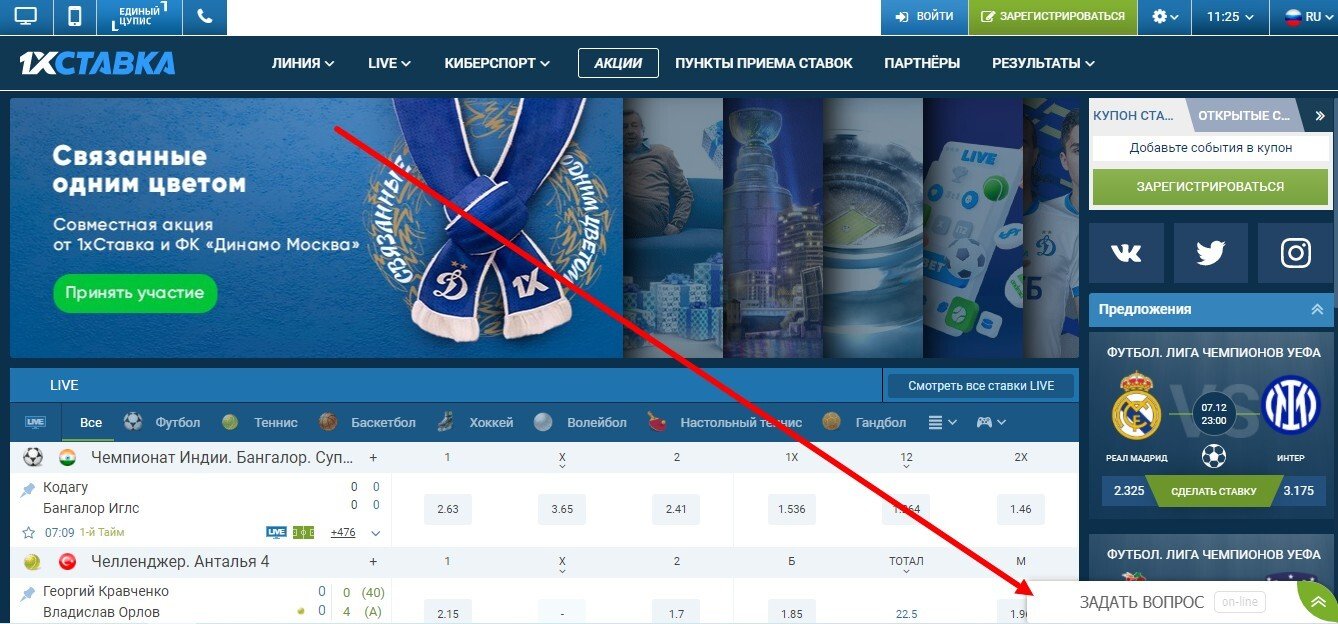Open the VK social network link
This screenshot has width=1338, height=624.
click(x=1126, y=254)
